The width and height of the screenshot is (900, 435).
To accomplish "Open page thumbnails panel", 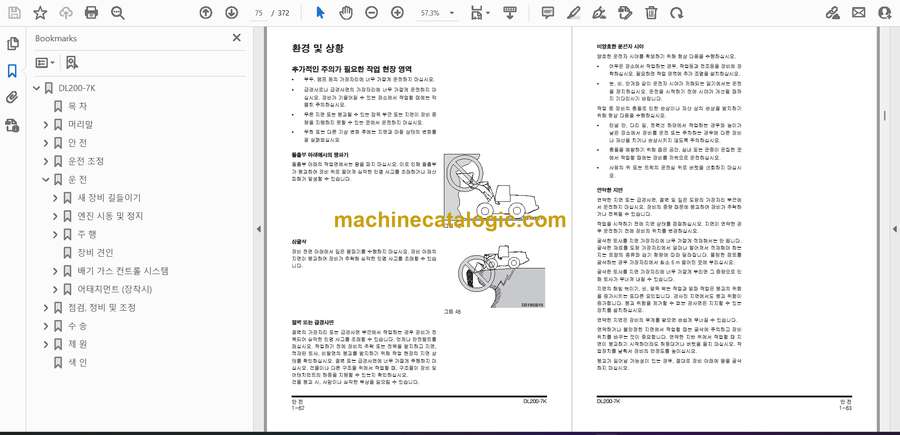I will click(12, 44).
